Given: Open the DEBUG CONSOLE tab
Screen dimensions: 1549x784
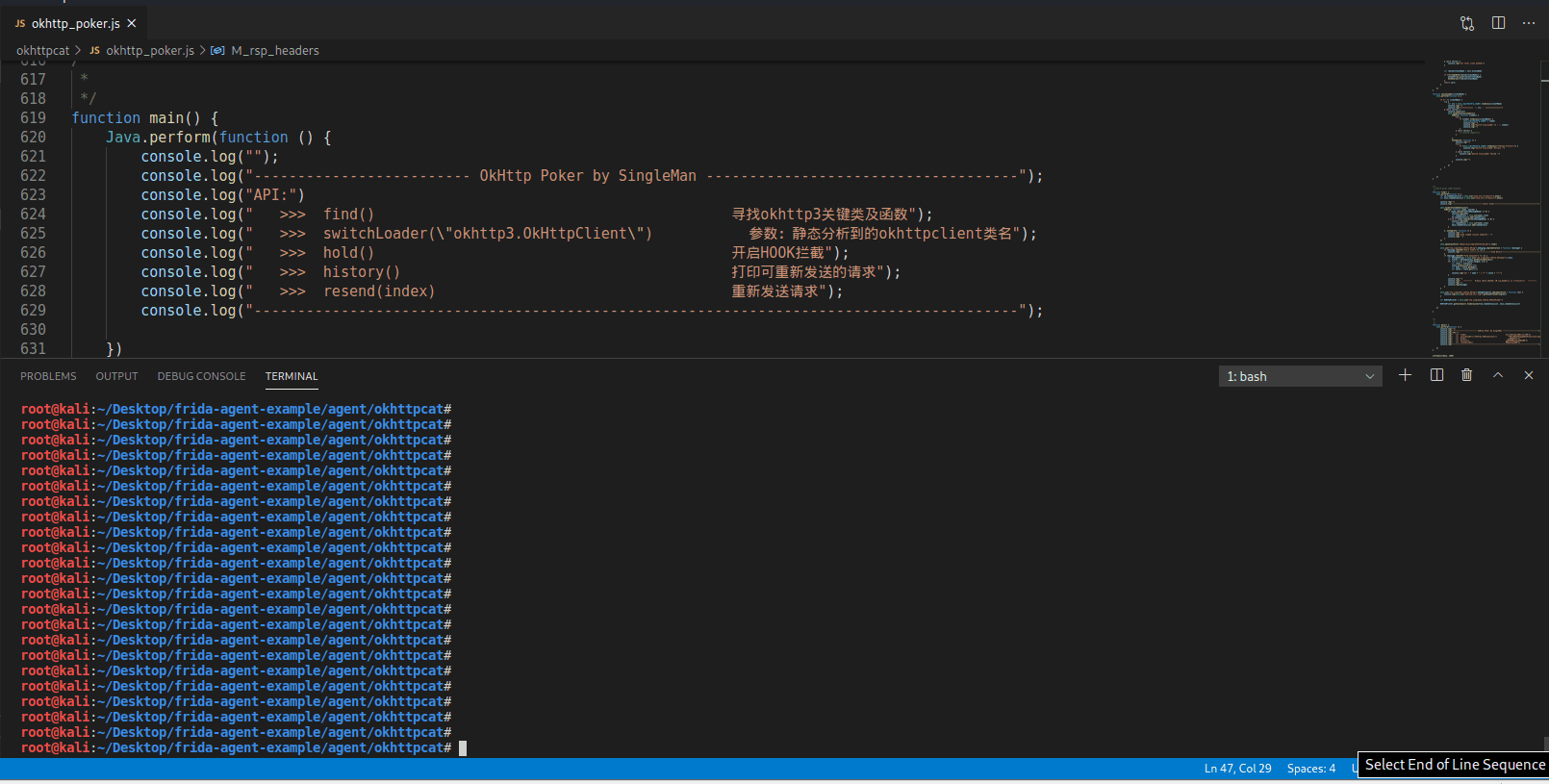Looking at the screenshot, I should click(201, 376).
